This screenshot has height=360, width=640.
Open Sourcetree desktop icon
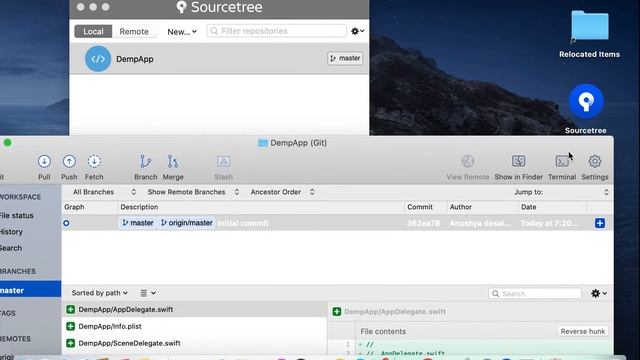586,101
